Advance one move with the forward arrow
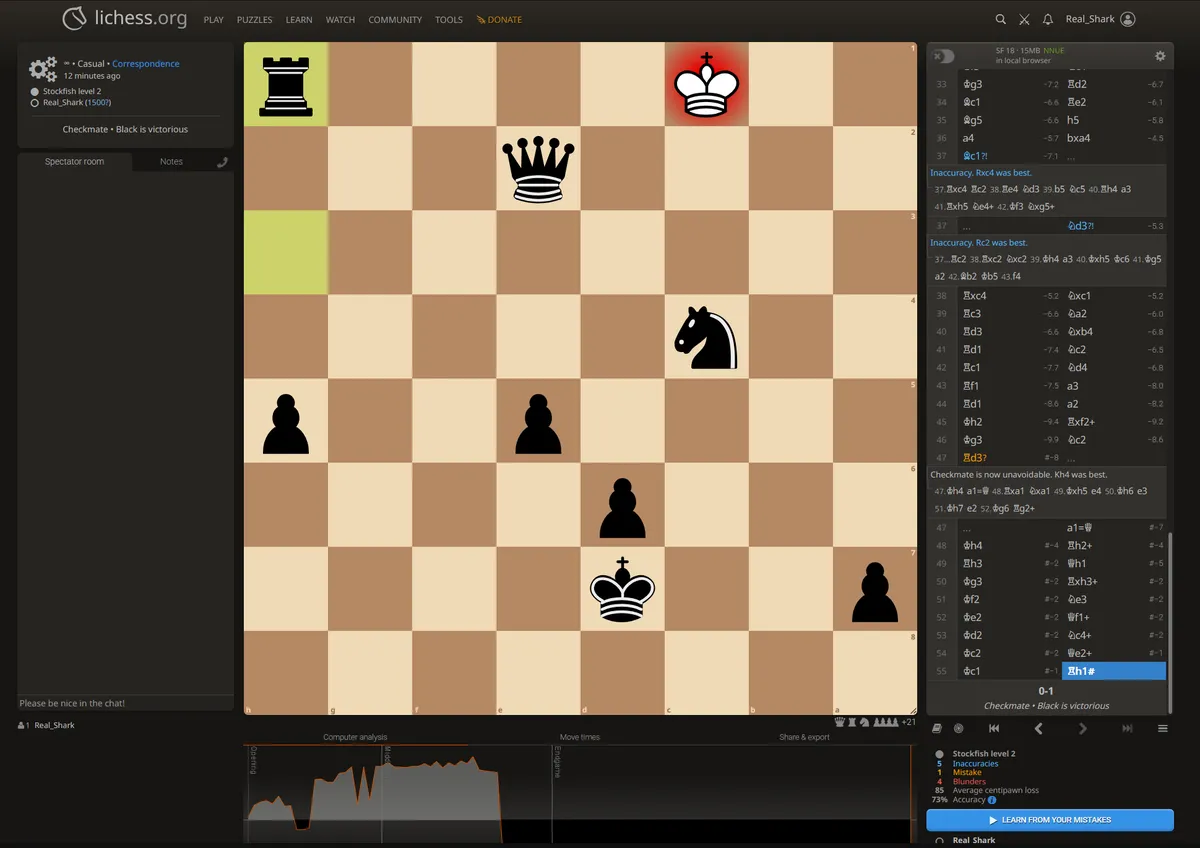 1082,728
